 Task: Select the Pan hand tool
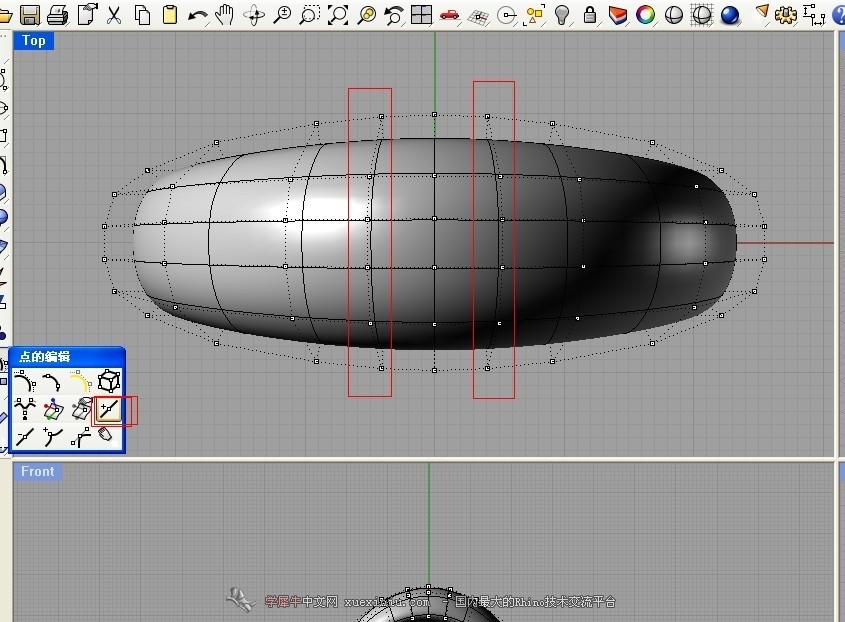click(x=225, y=15)
